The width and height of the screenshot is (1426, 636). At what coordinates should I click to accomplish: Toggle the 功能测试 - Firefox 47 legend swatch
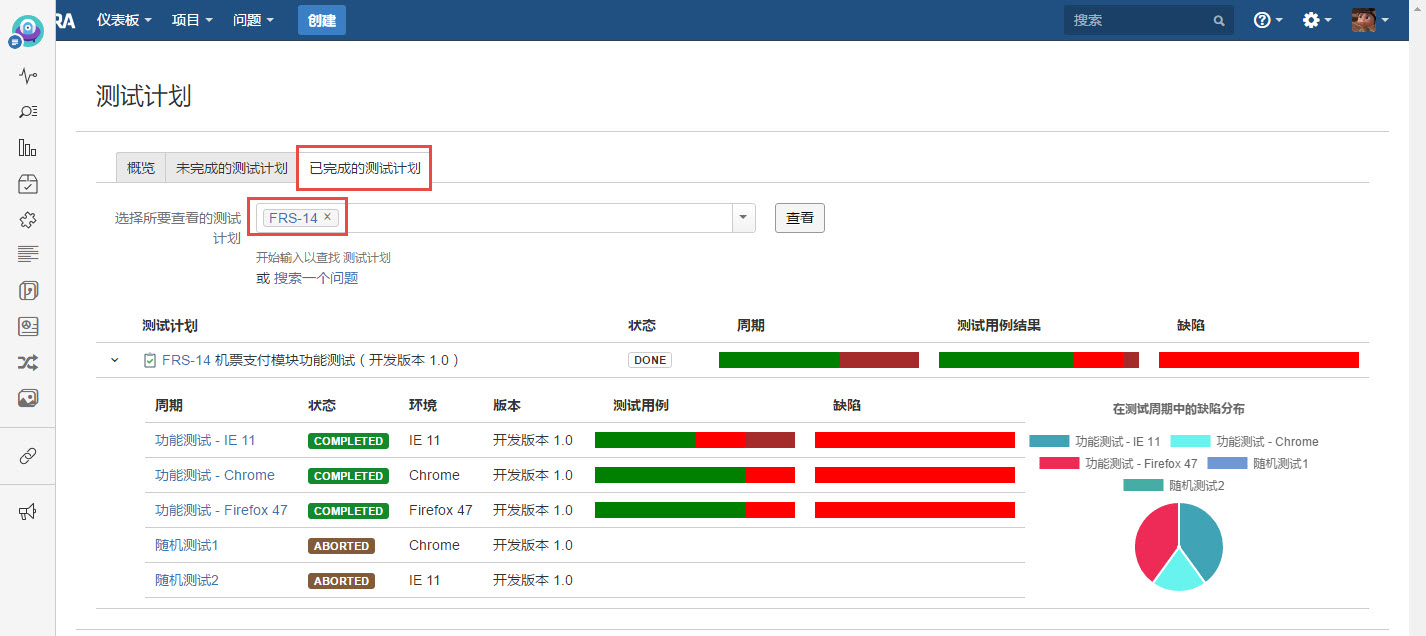coord(1059,463)
